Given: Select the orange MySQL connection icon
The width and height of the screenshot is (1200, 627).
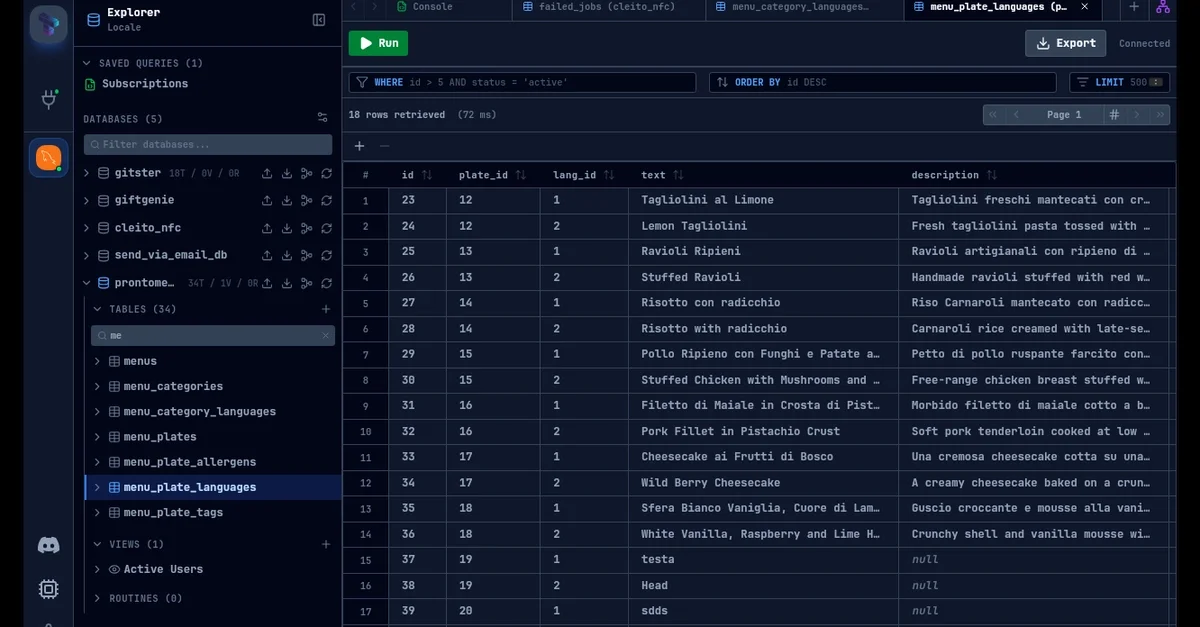Looking at the screenshot, I should pos(48,157).
